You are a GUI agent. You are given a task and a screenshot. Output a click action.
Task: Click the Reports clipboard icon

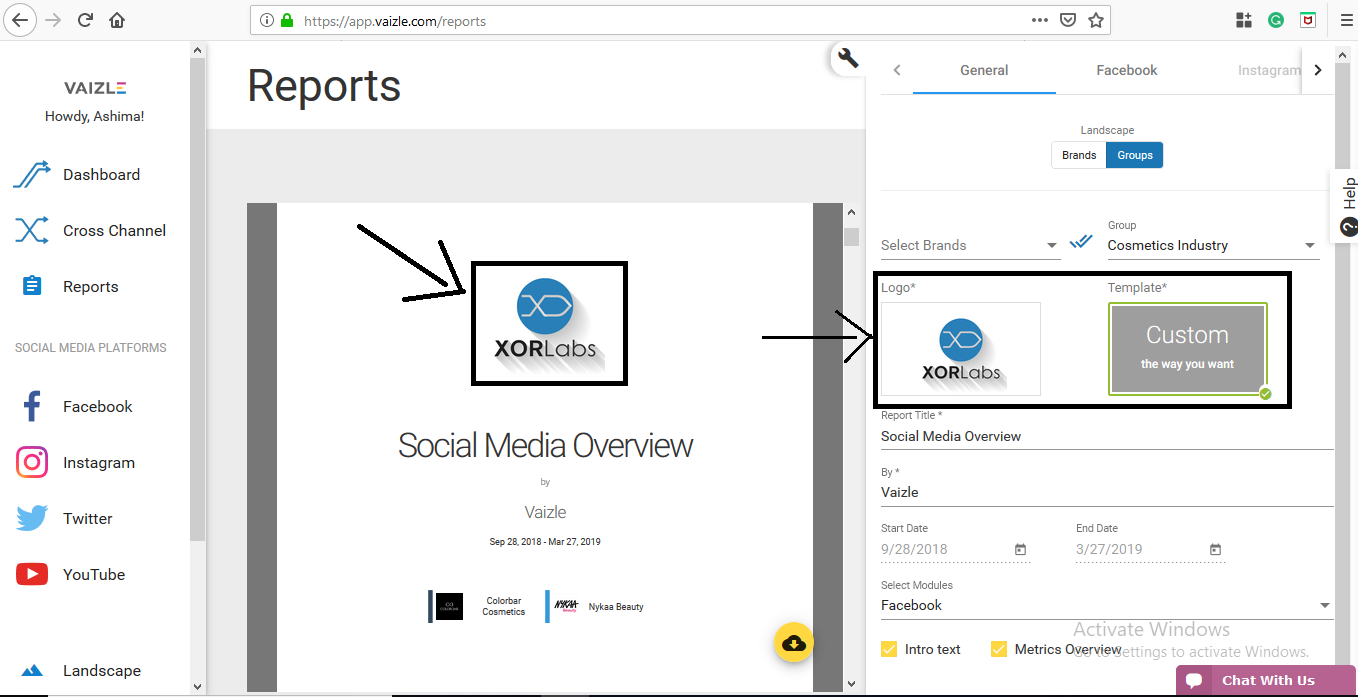[32, 286]
